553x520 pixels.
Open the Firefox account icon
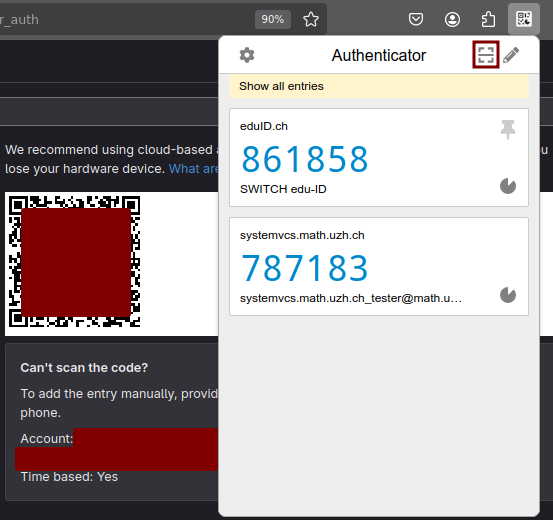point(452,19)
